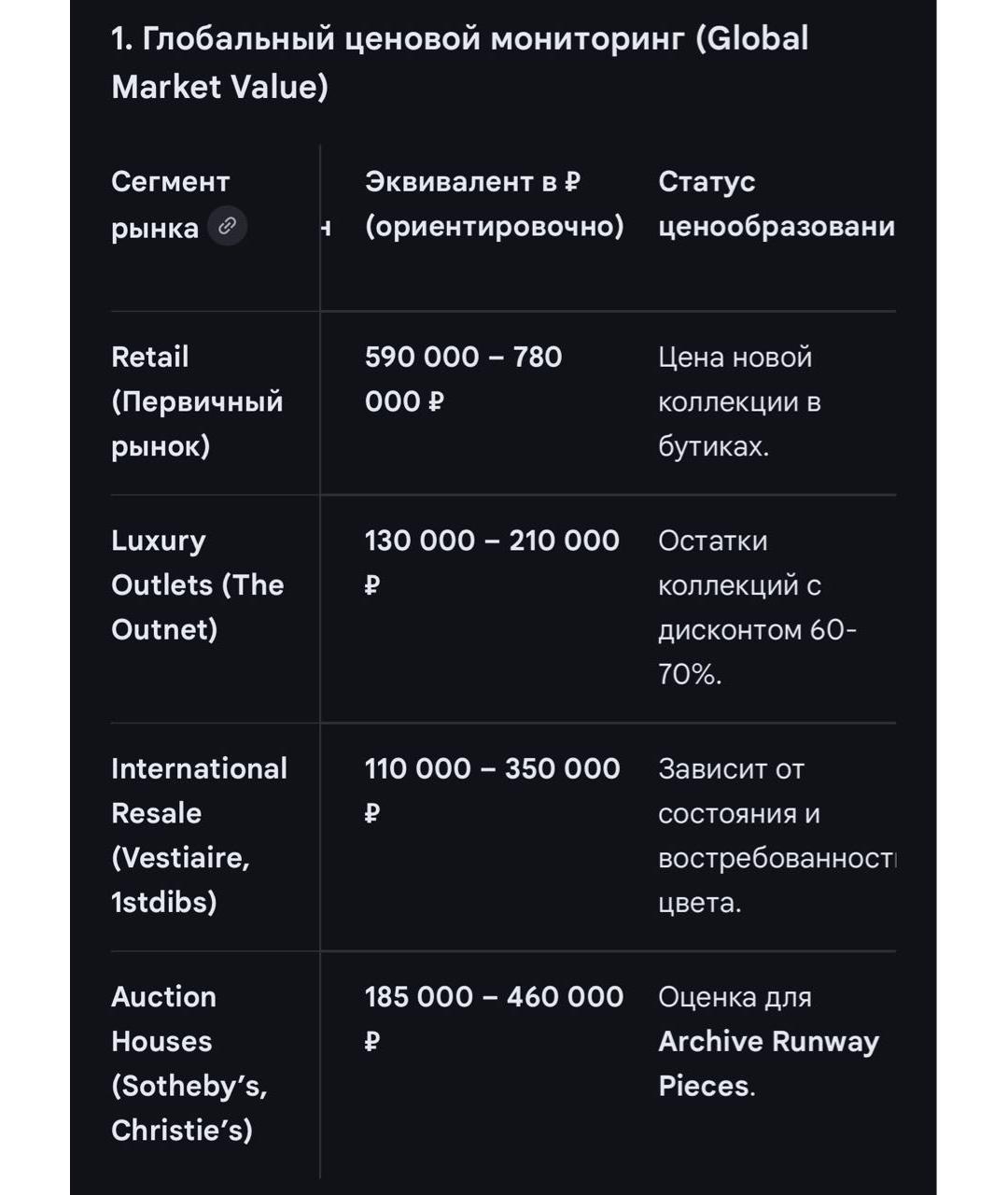Click the "Зависит от состояния" status cell
The width and height of the screenshot is (1008, 1195).
(776, 835)
